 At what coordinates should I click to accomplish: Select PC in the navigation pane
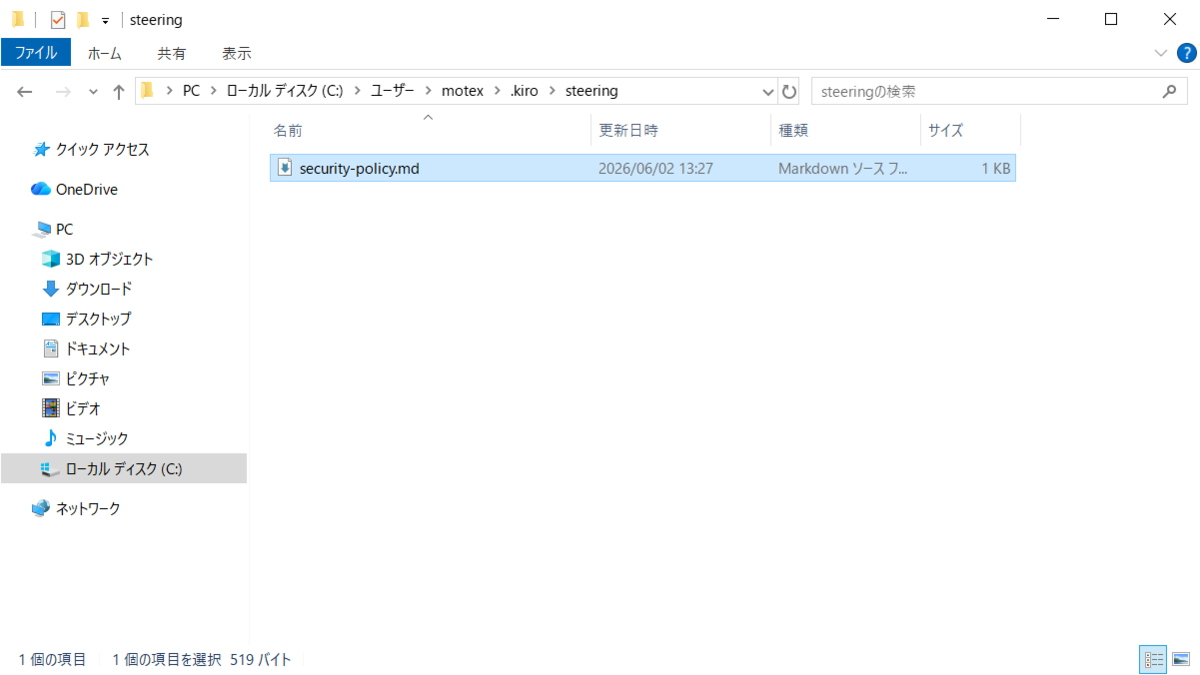[64, 229]
